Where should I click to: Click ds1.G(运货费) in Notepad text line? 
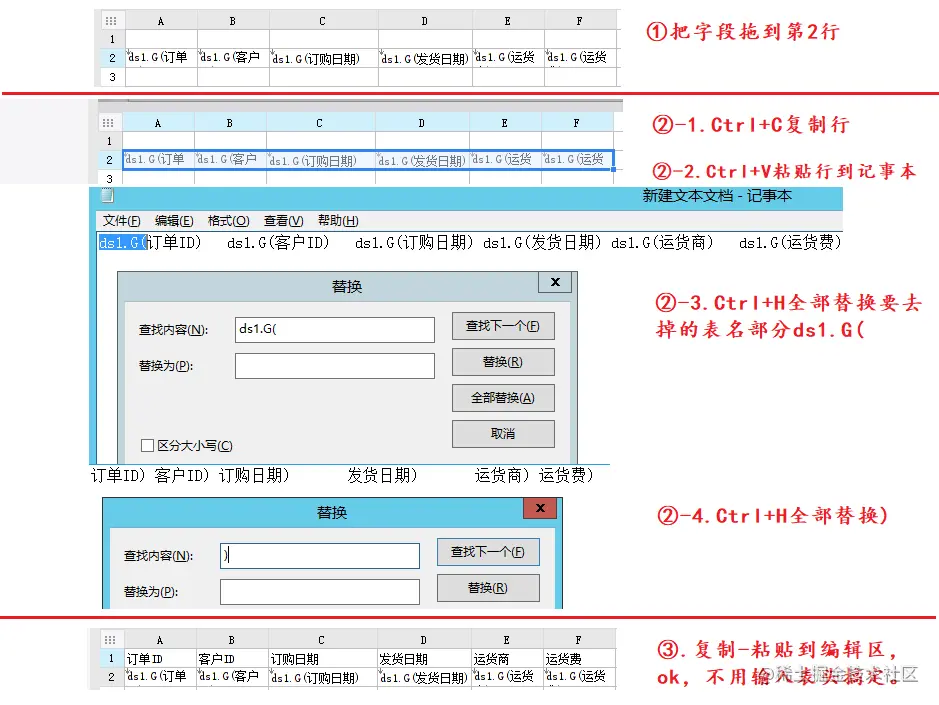(x=790, y=243)
